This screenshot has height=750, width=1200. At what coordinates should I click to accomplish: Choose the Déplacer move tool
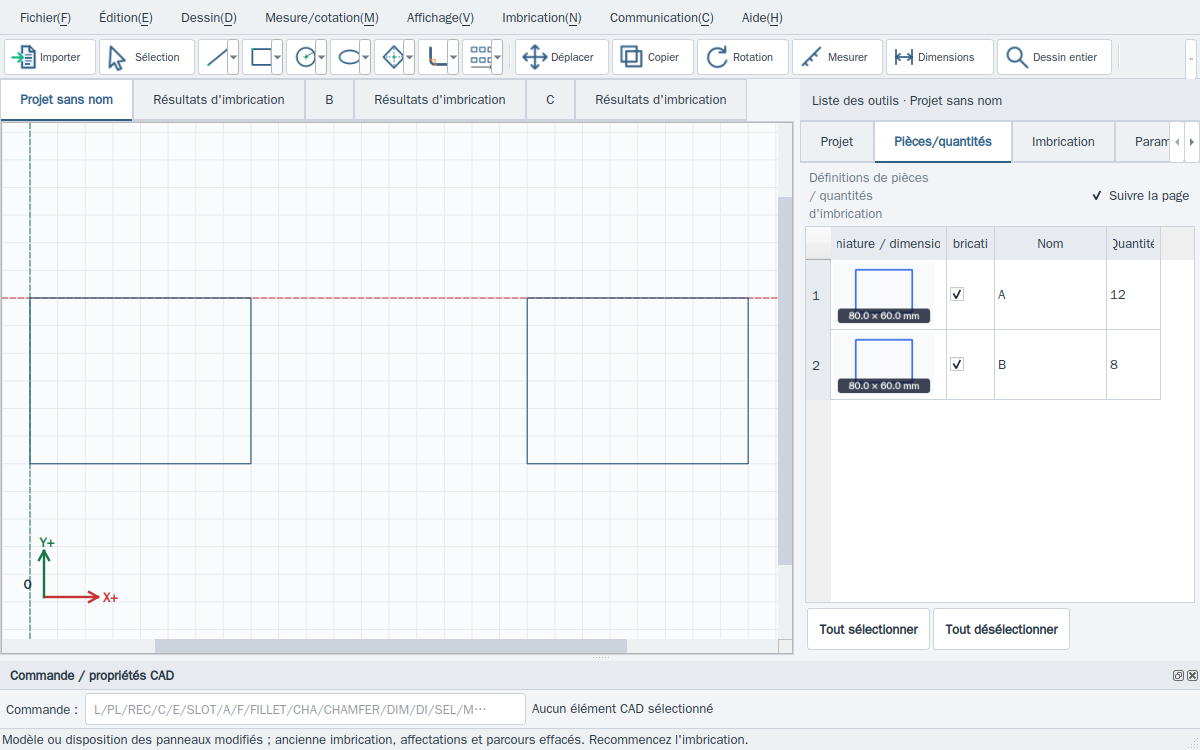[x=562, y=57]
